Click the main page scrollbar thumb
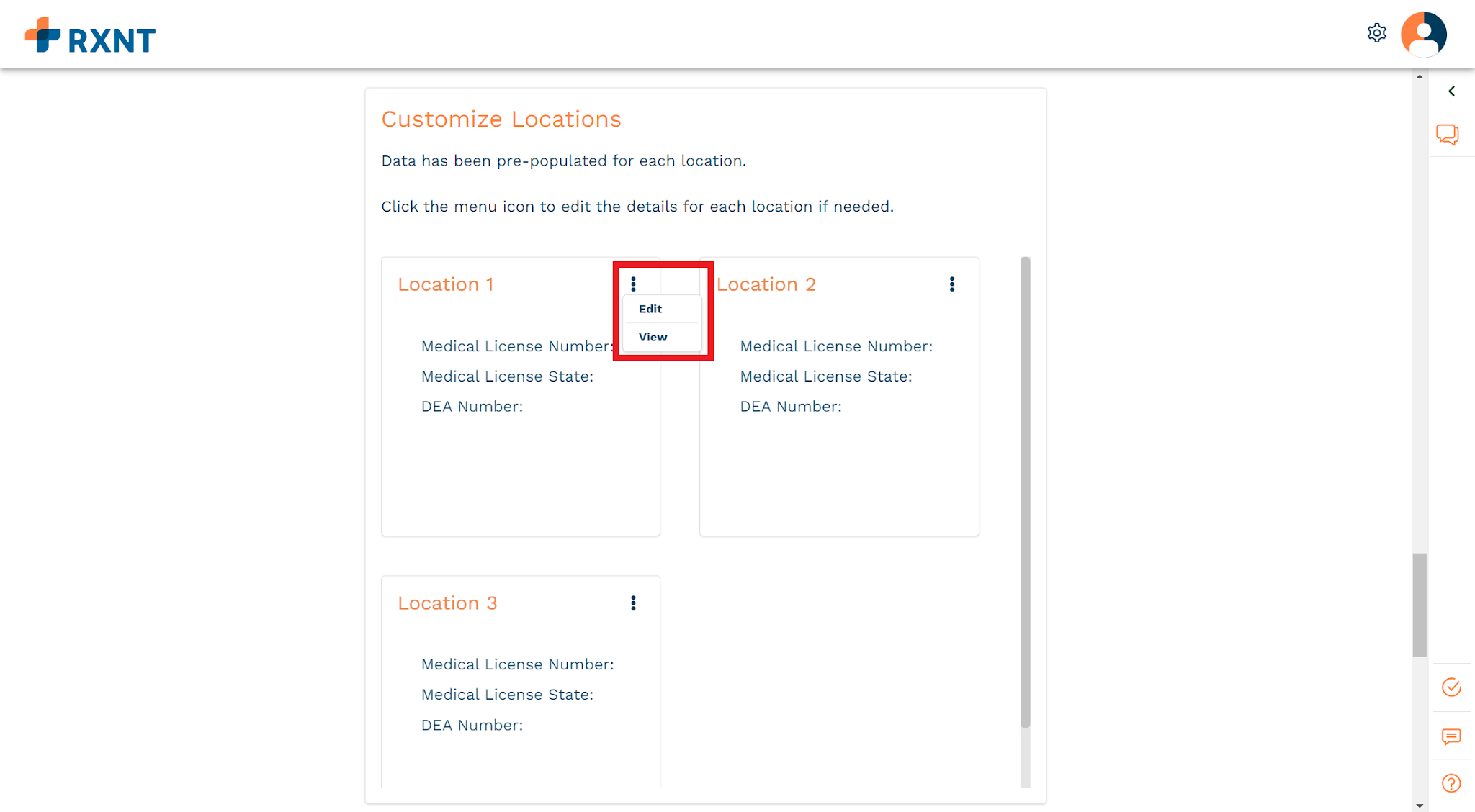The image size is (1475, 812). tap(1420, 605)
